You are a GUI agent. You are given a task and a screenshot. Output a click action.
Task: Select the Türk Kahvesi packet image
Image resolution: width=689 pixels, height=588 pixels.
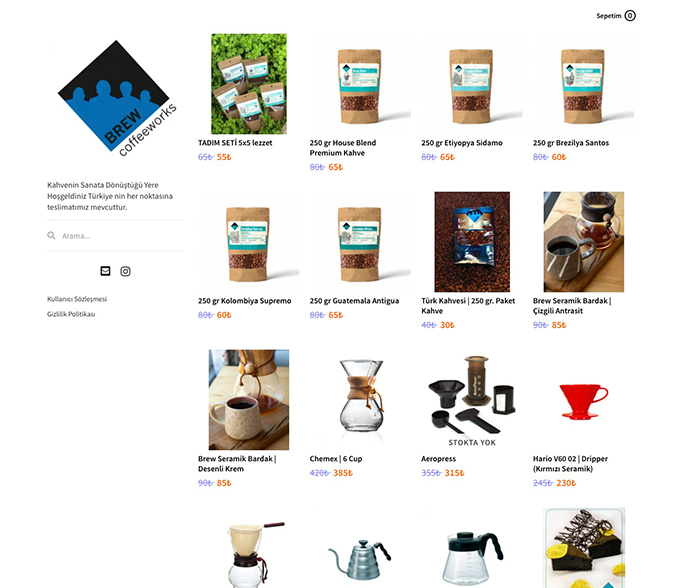pyautogui.click(x=472, y=242)
